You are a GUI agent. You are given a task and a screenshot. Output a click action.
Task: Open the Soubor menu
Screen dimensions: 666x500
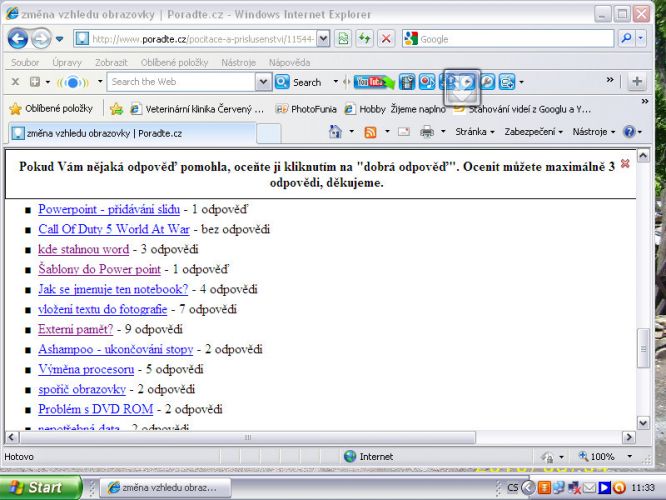(25, 62)
